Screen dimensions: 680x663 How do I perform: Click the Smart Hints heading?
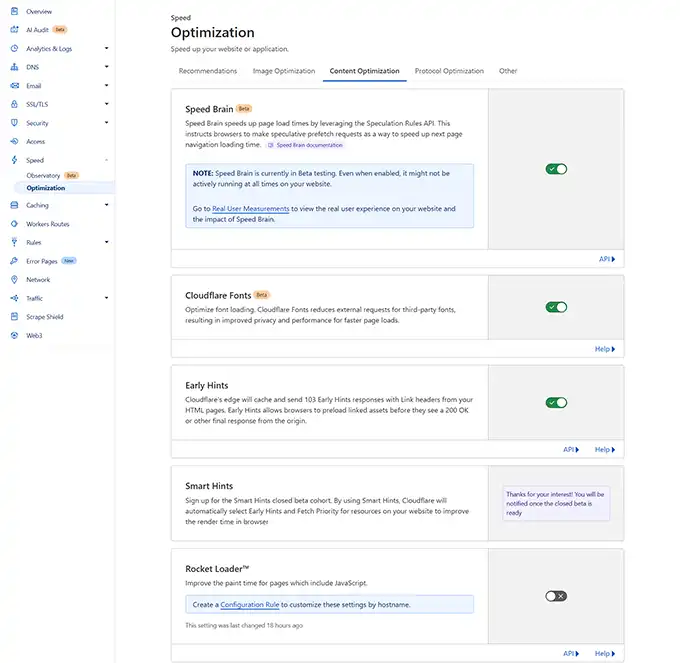tap(209, 486)
